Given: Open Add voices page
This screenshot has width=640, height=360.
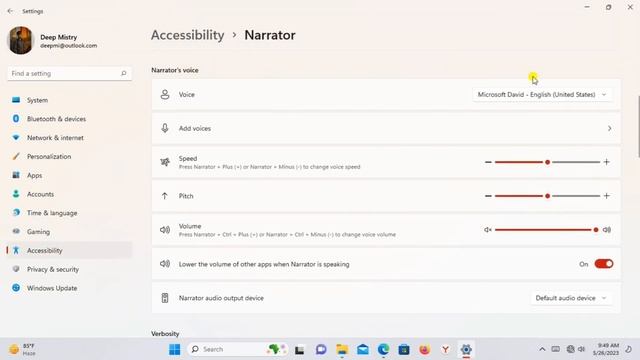Looking at the screenshot, I should [386, 128].
